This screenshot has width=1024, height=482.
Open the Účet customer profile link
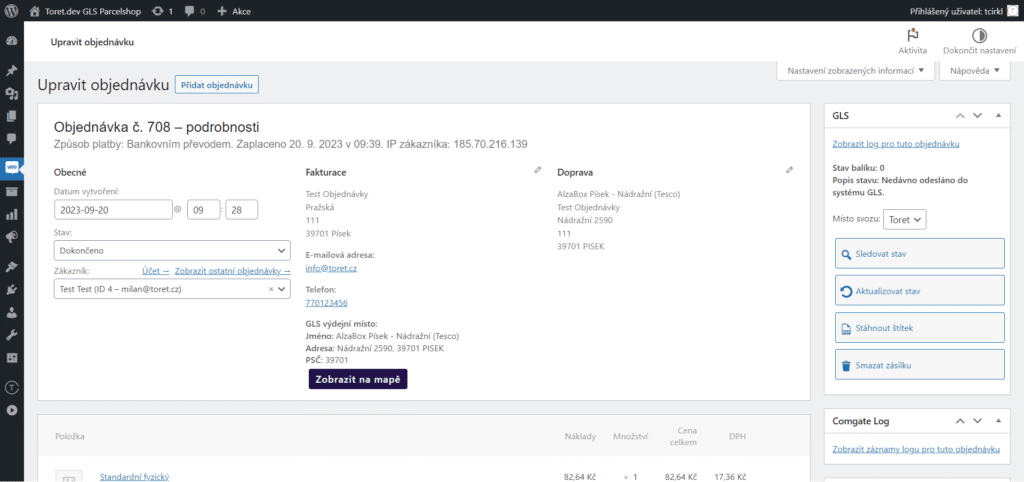tap(155, 270)
